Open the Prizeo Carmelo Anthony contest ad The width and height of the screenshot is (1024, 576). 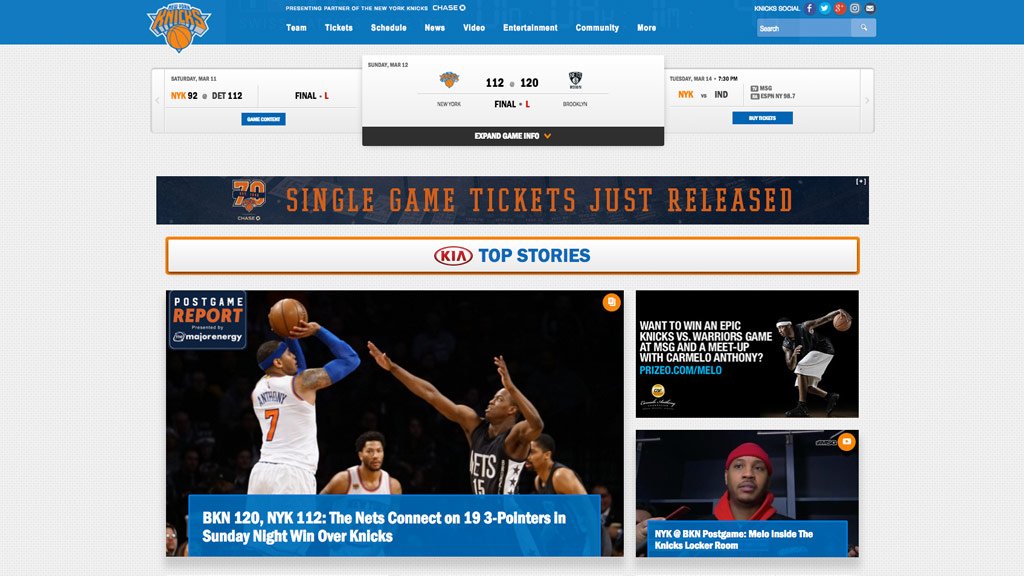click(x=747, y=354)
